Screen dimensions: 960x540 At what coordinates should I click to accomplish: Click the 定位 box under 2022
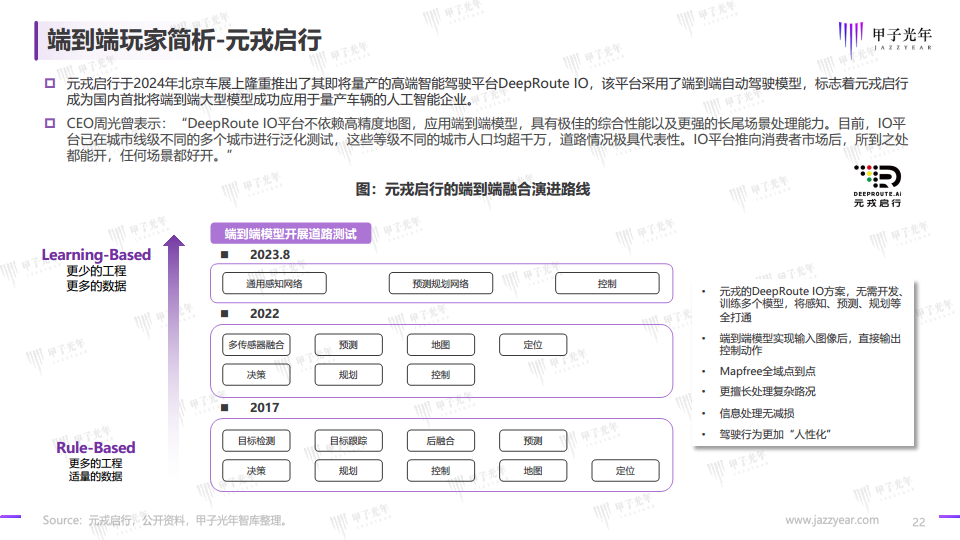533,345
